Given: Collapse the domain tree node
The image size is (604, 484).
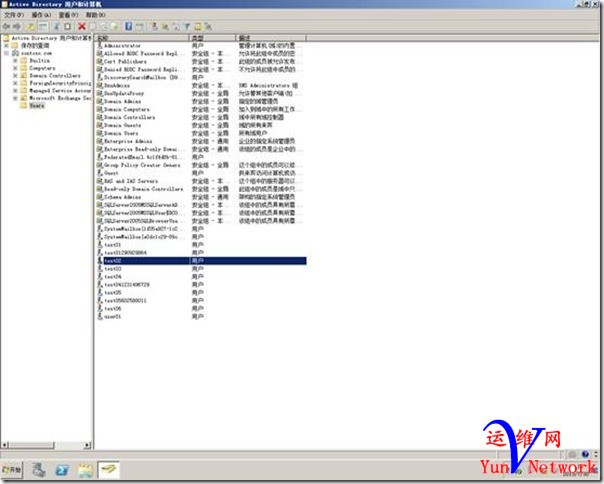Looking at the screenshot, I should coord(6,53).
